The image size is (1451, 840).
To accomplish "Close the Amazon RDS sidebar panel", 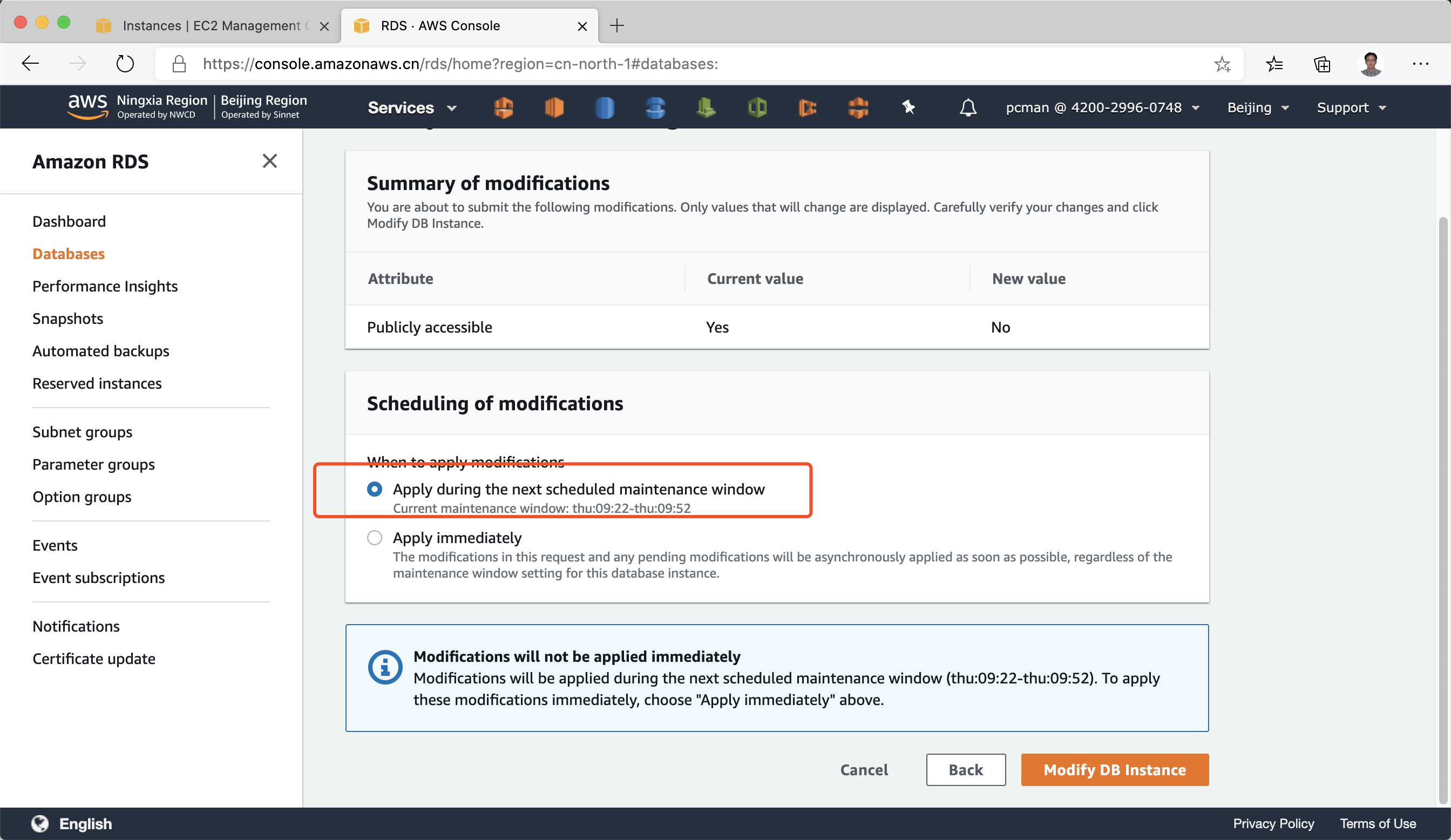I will [269, 161].
